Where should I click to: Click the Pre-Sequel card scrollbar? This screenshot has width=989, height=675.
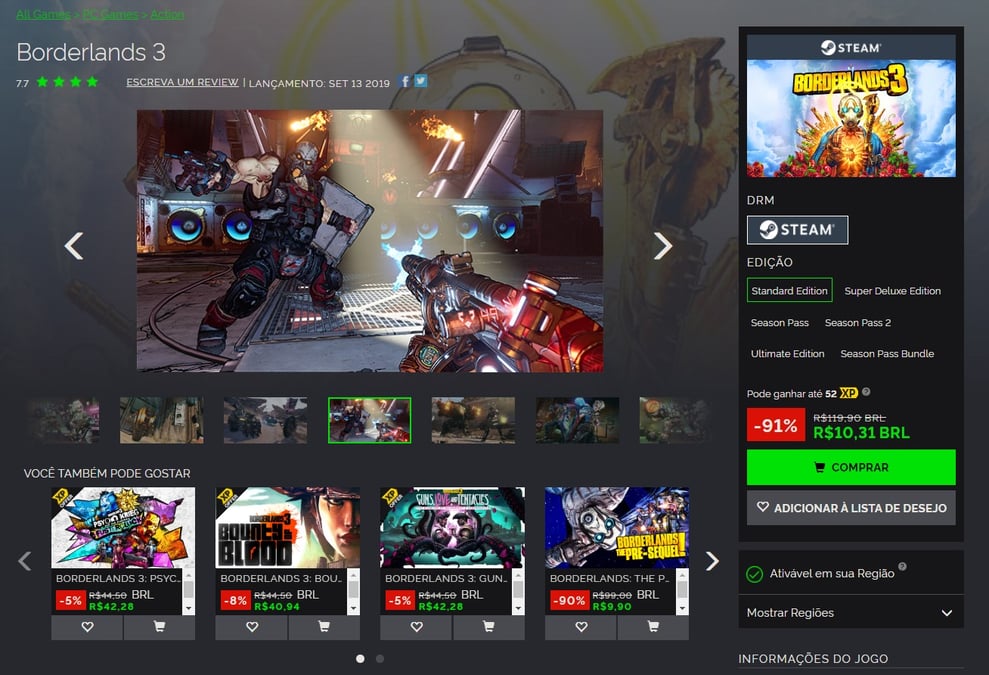pyautogui.click(x=682, y=592)
